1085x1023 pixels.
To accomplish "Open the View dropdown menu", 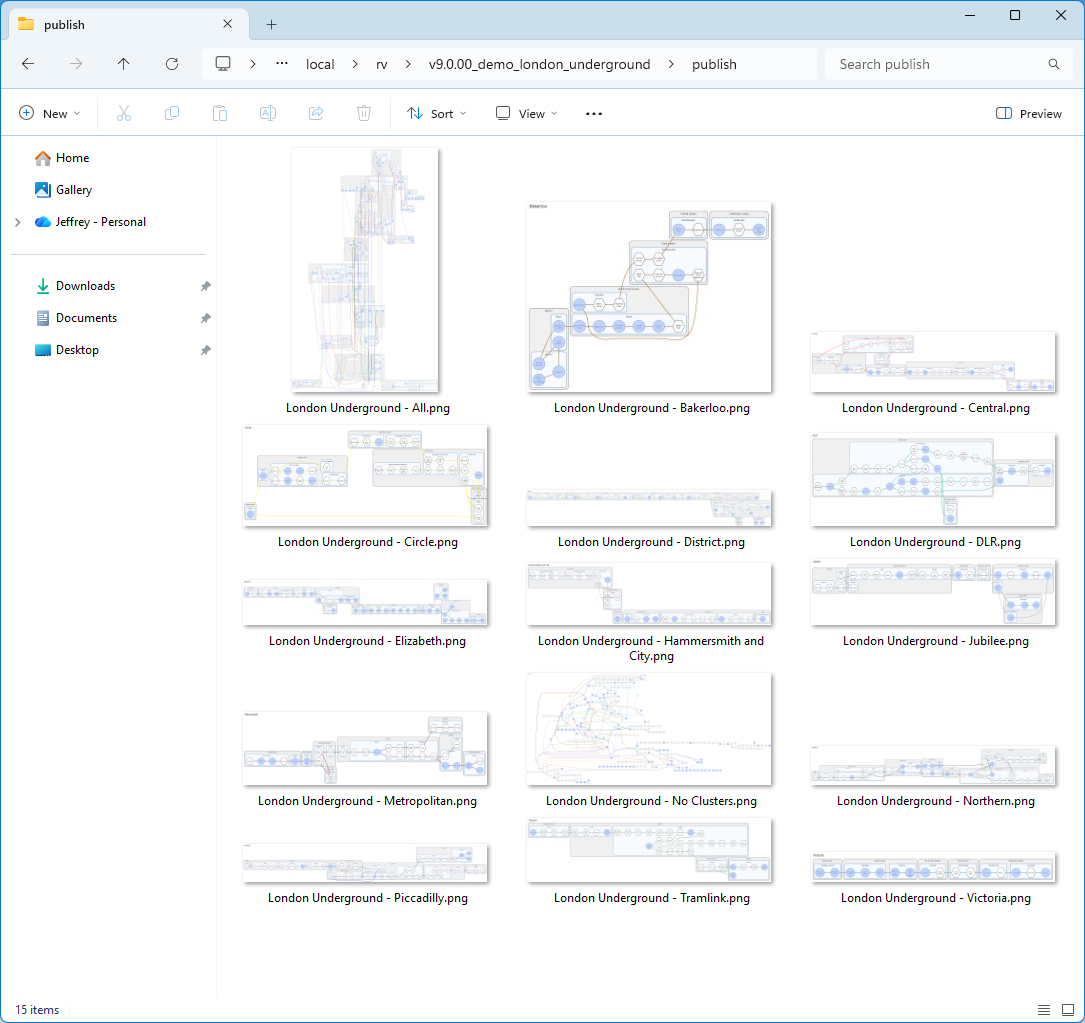I will click(x=527, y=114).
